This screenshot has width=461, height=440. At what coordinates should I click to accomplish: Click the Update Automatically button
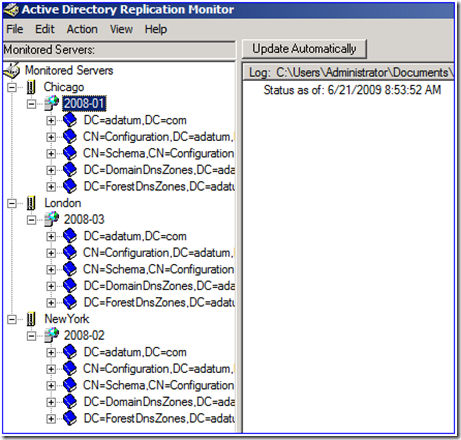(304, 49)
